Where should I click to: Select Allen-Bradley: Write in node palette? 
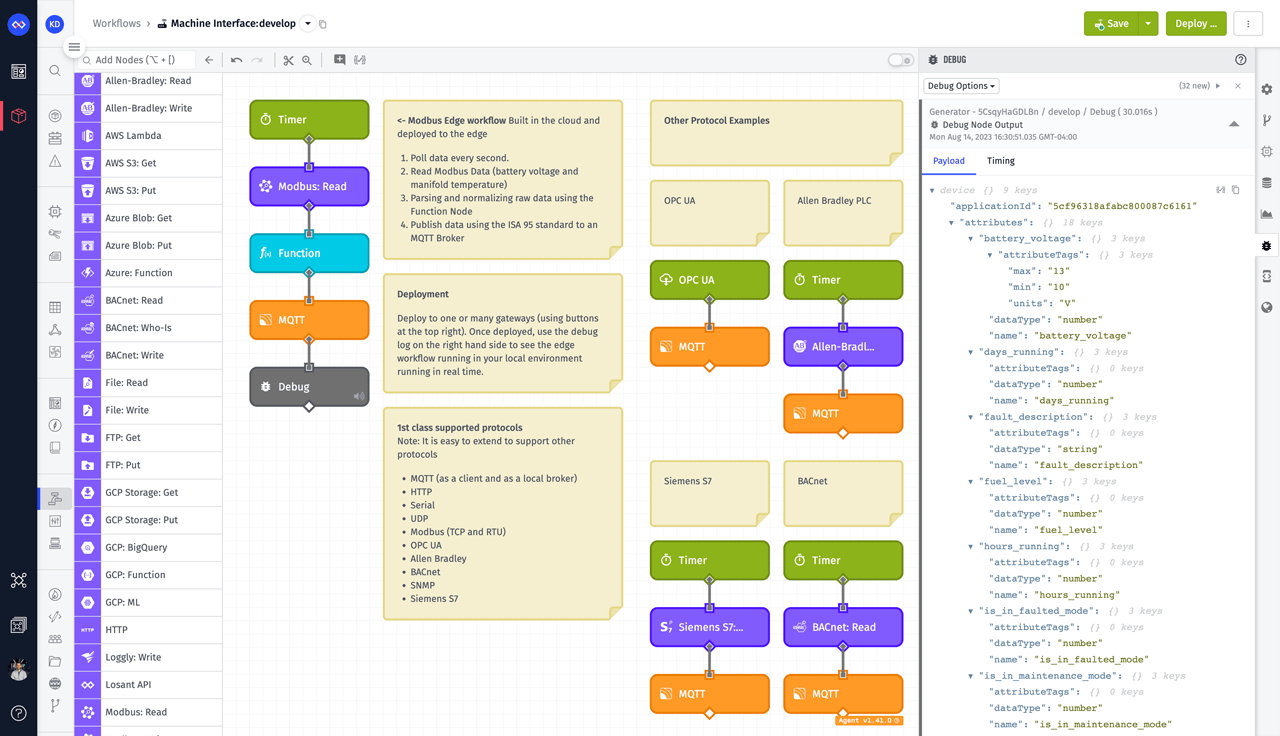(x=148, y=108)
